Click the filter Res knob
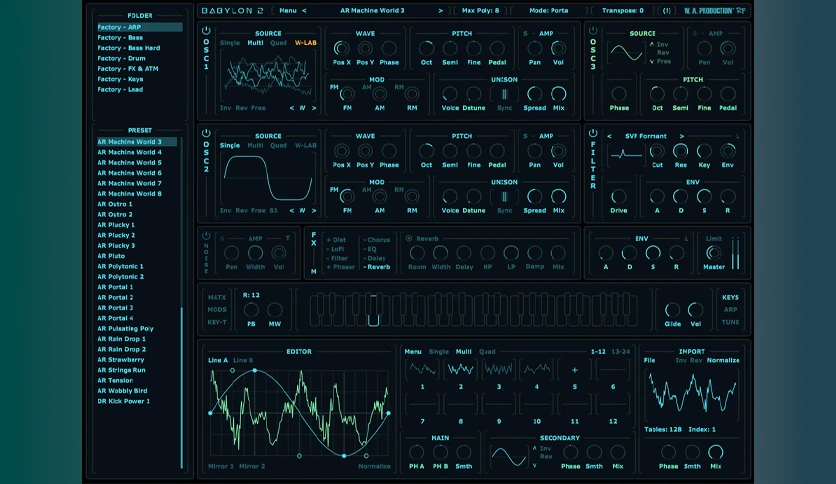 click(x=680, y=151)
